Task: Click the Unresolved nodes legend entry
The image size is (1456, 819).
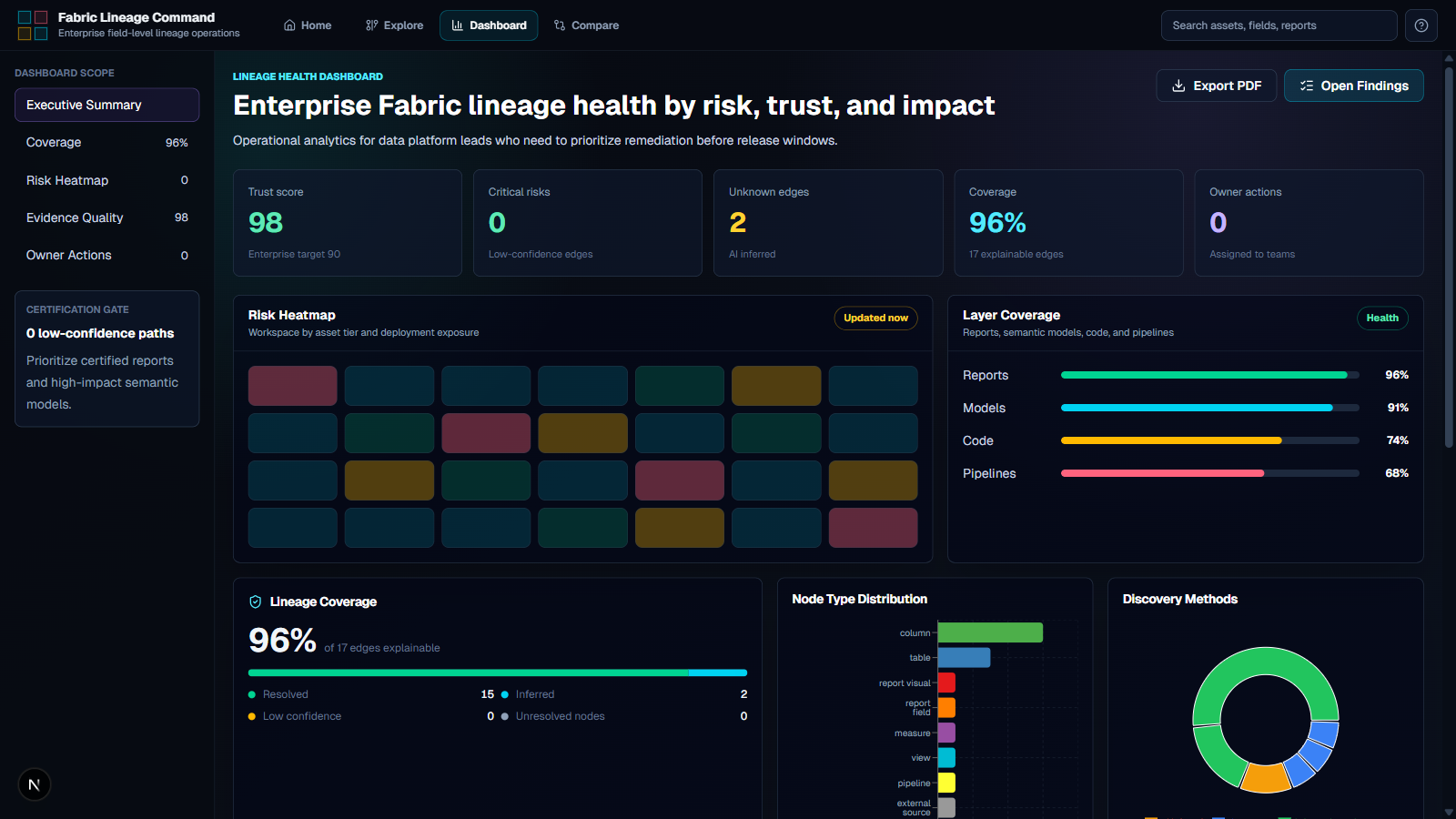Action: (624, 716)
